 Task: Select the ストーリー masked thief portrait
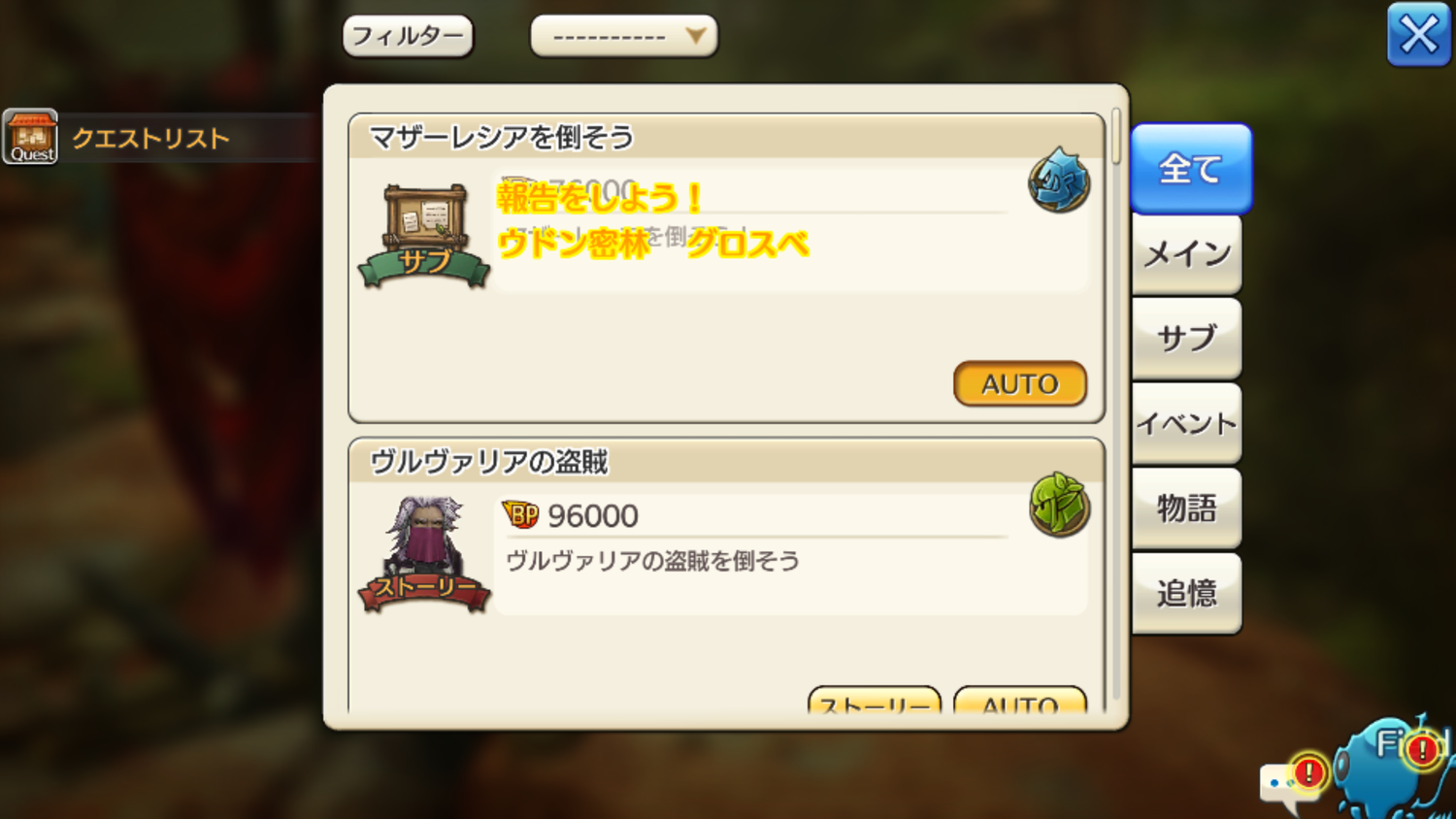(424, 554)
